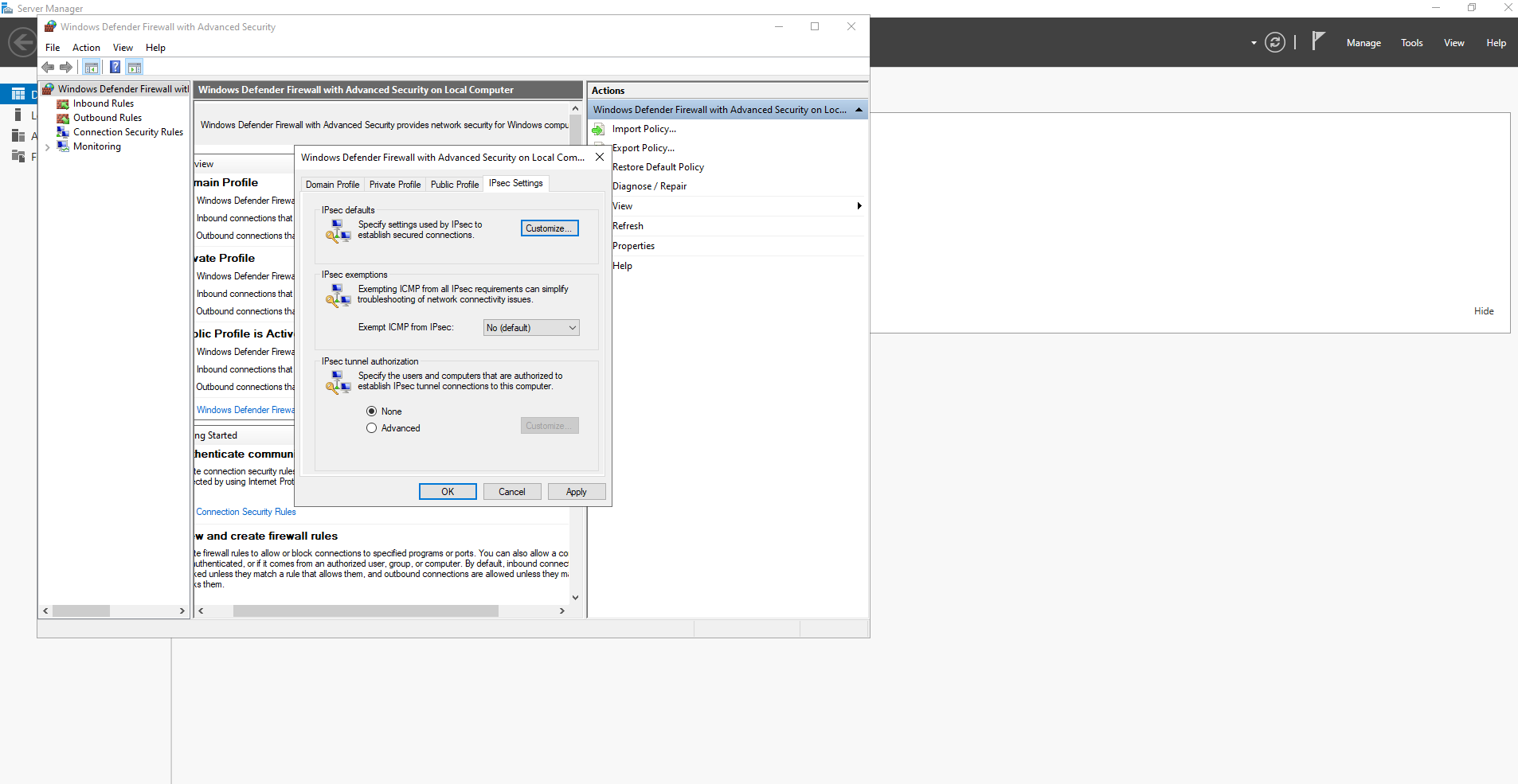Click Export Policy action
This screenshot has width=1518, height=784.
[644, 148]
